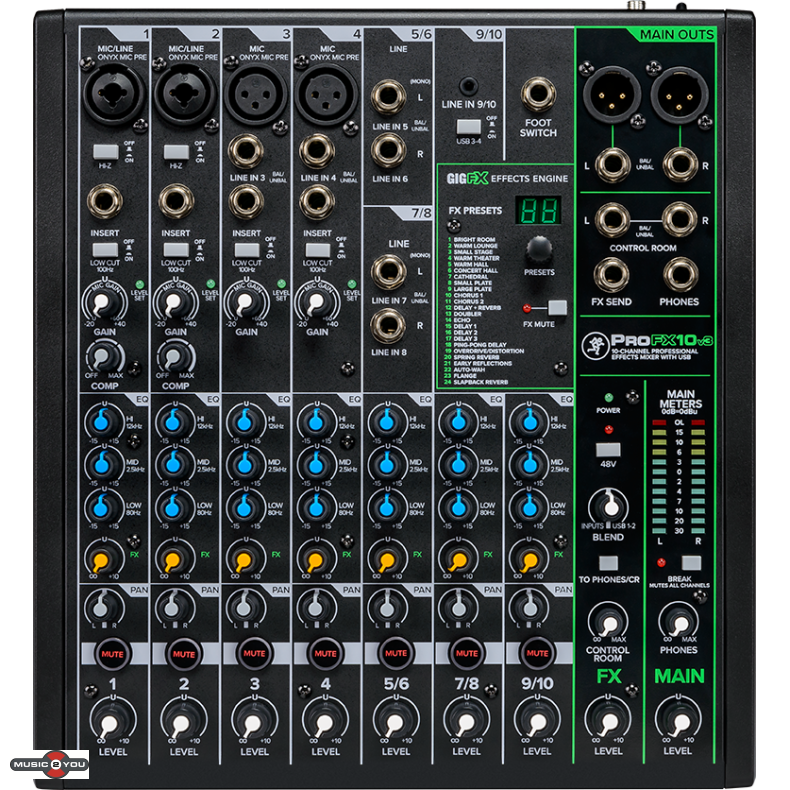Click the LINE IN 8 right jack
Screen dimensions: 790x790
[388, 325]
